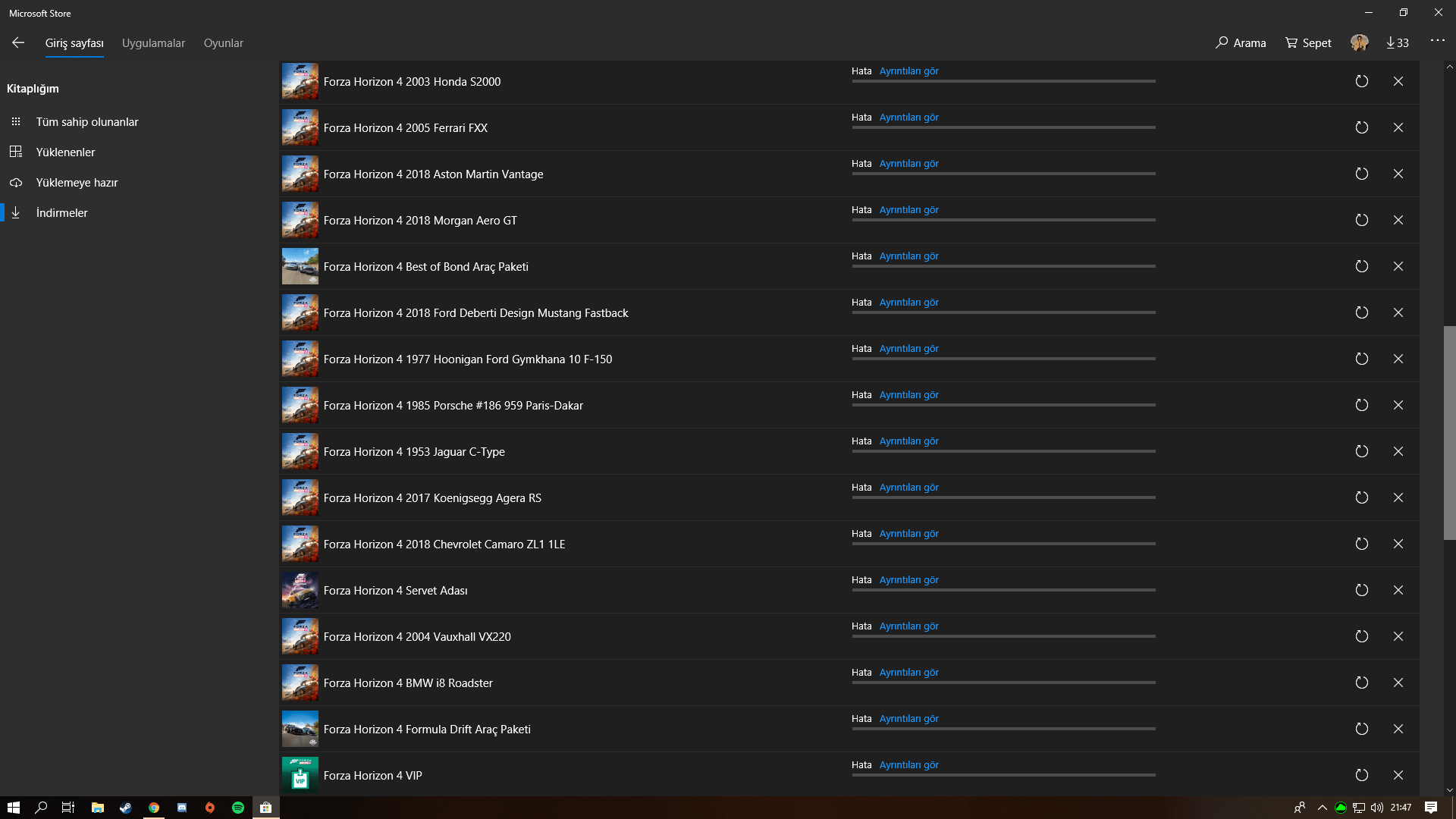Open user profile avatar
The width and height of the screenshot is (1456, 819).
1359,43
